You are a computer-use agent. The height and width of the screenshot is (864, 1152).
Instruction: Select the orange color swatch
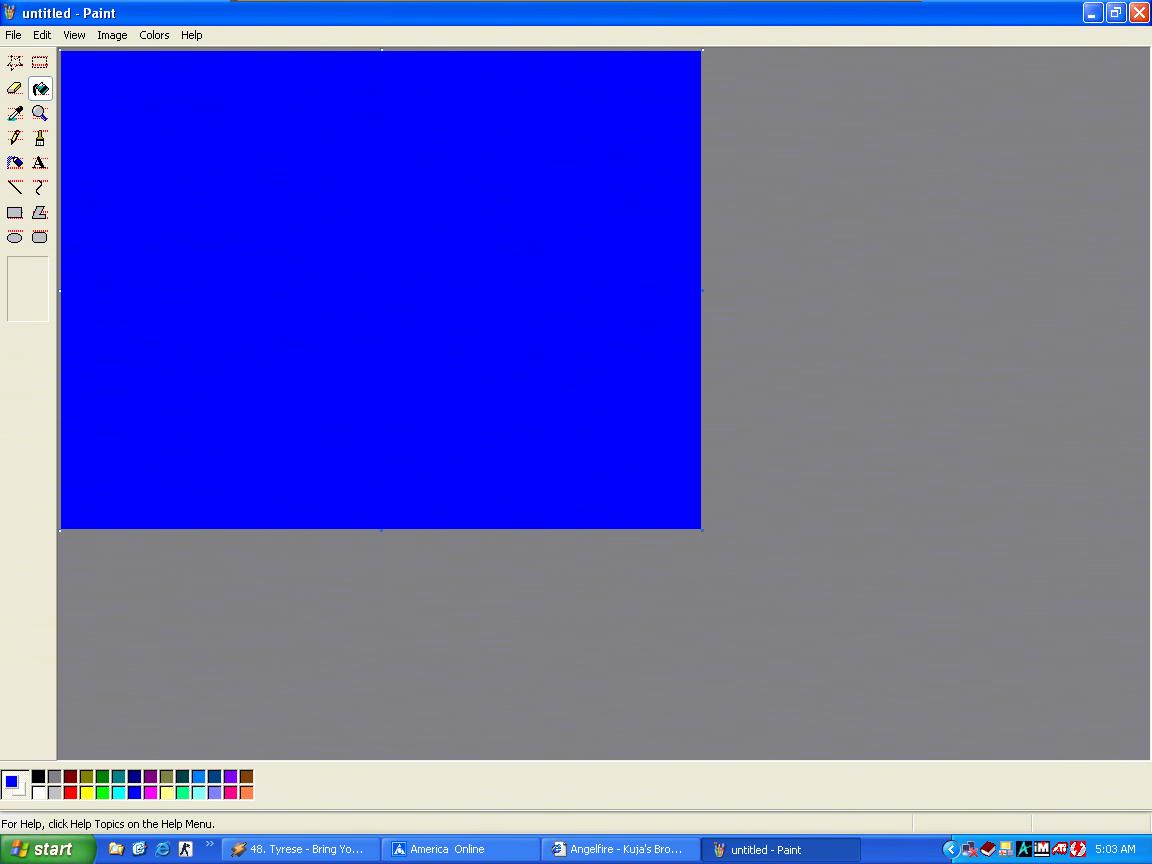tap(246, 793)
